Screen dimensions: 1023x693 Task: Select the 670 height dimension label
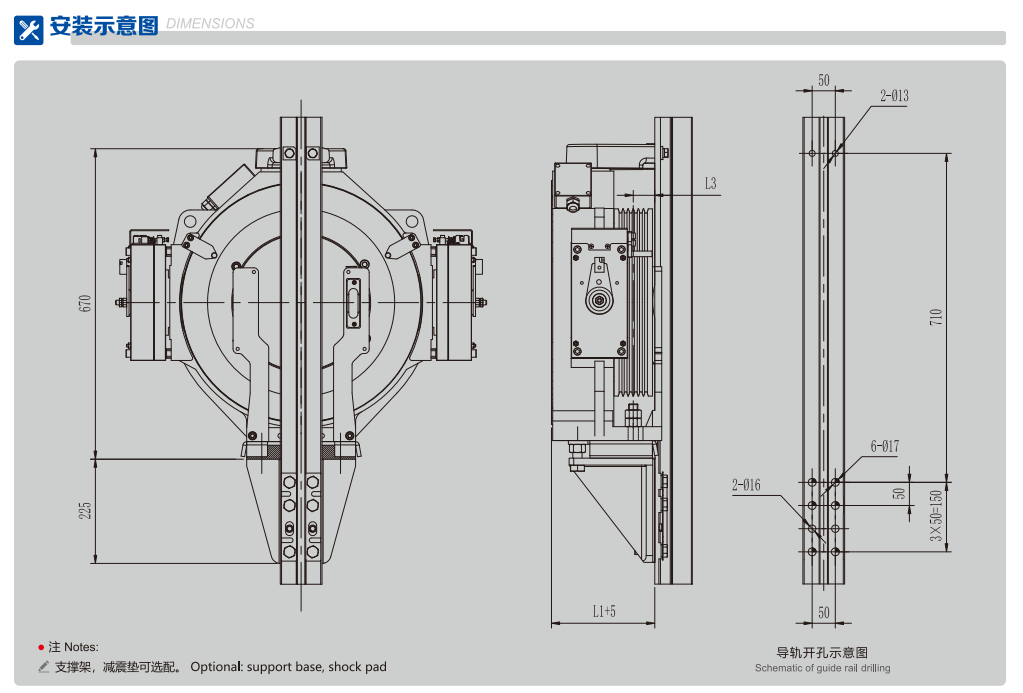pyautogui.click(x=85, y=303)
